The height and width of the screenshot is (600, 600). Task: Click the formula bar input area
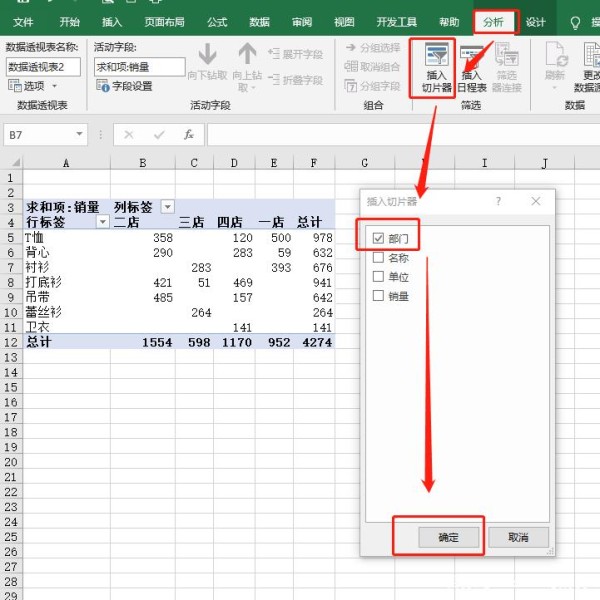pyautogui.click(x=403, y=135)
